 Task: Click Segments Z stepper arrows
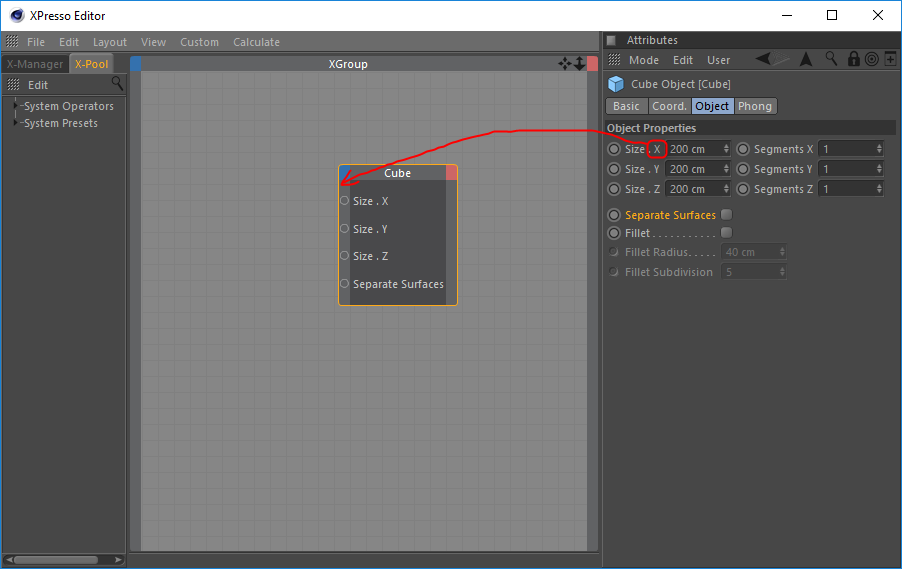coord(879,189)
